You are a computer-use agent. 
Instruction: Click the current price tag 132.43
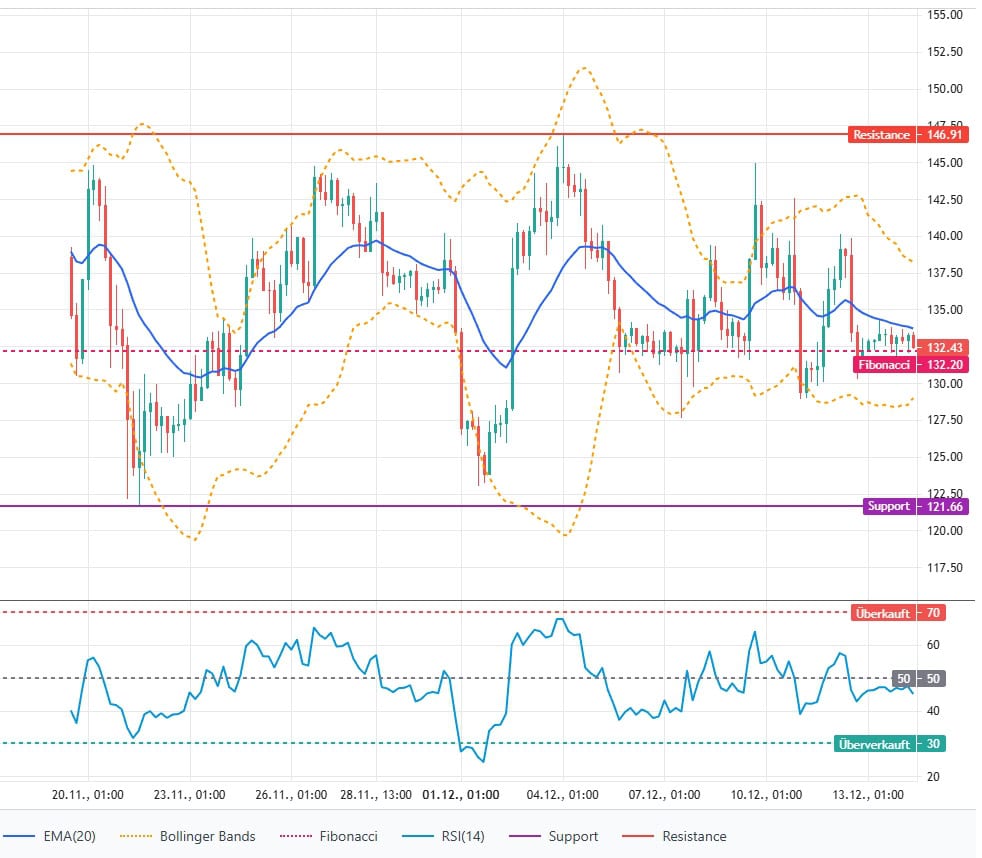pyautogui.click(x=944, y=347)
